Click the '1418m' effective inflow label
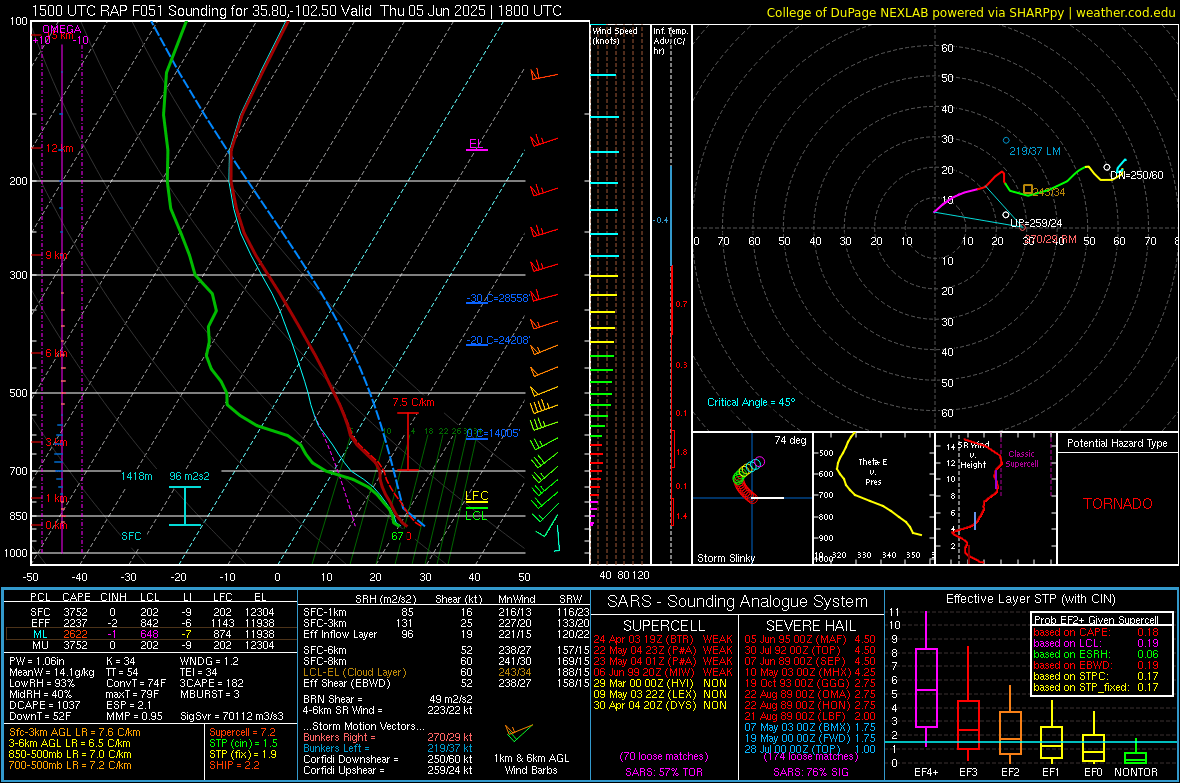The width and height of the screenshot is (1180, 783). pyautogui.click(x=136, y=477)
